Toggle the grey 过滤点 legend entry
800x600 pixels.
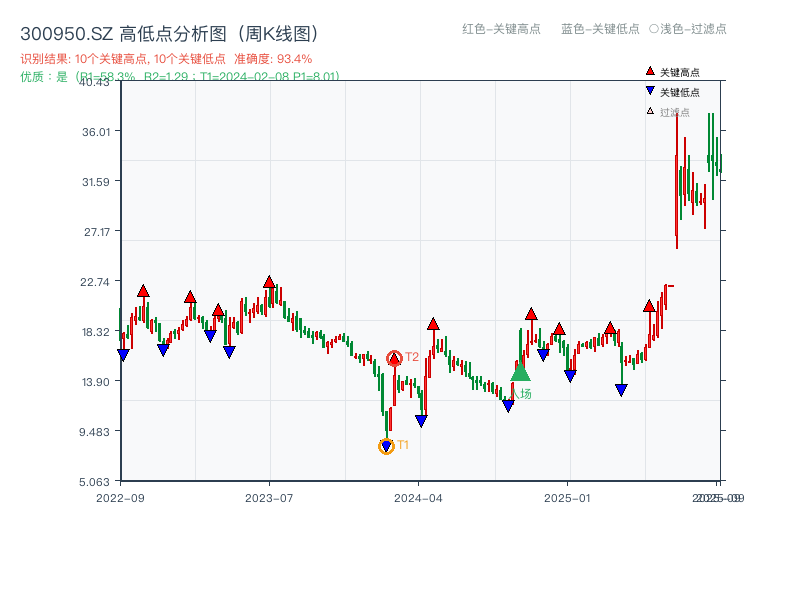(668, 112)
